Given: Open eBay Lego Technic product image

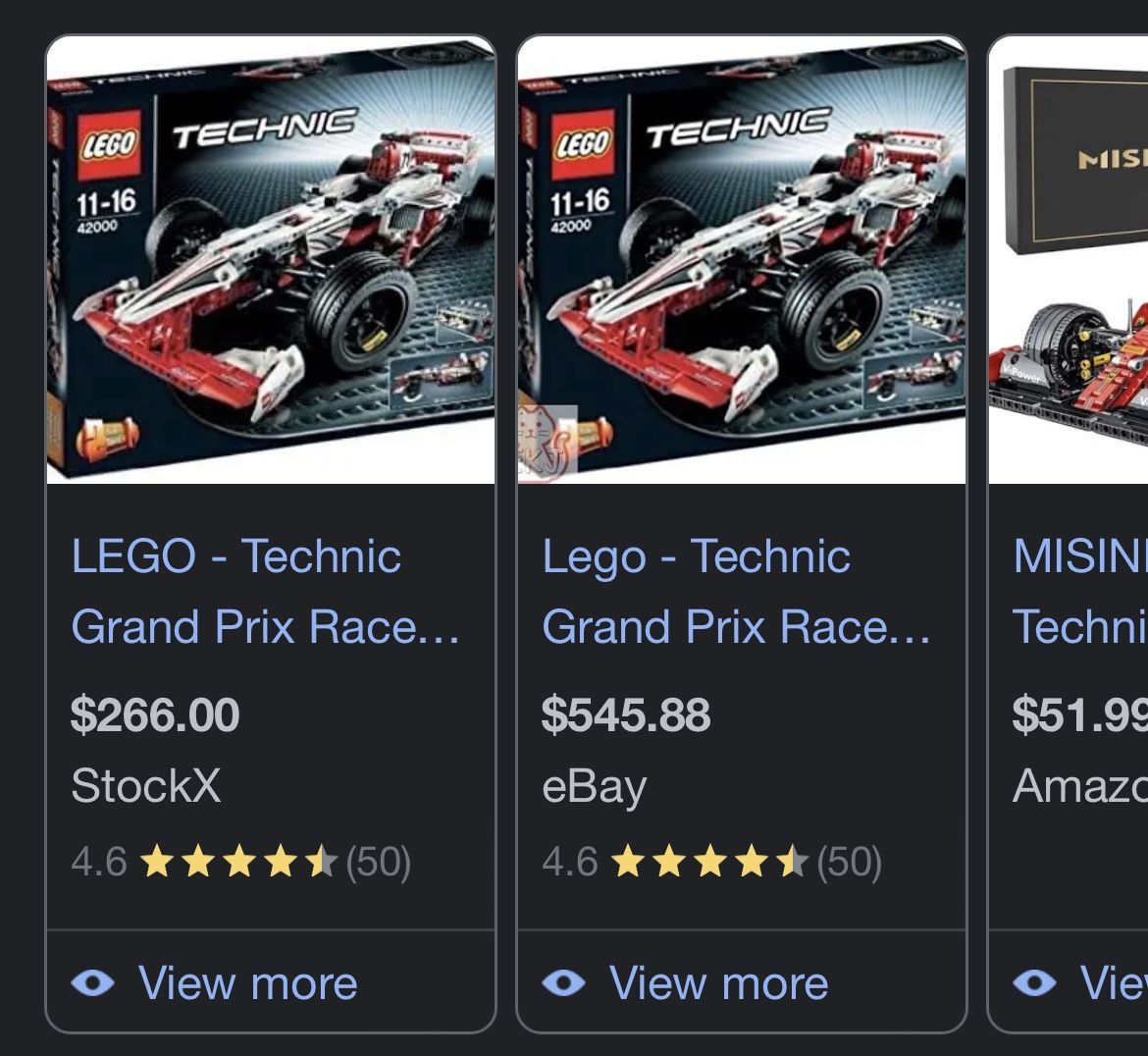Looking at the screenshot, I should coord(742,261).
